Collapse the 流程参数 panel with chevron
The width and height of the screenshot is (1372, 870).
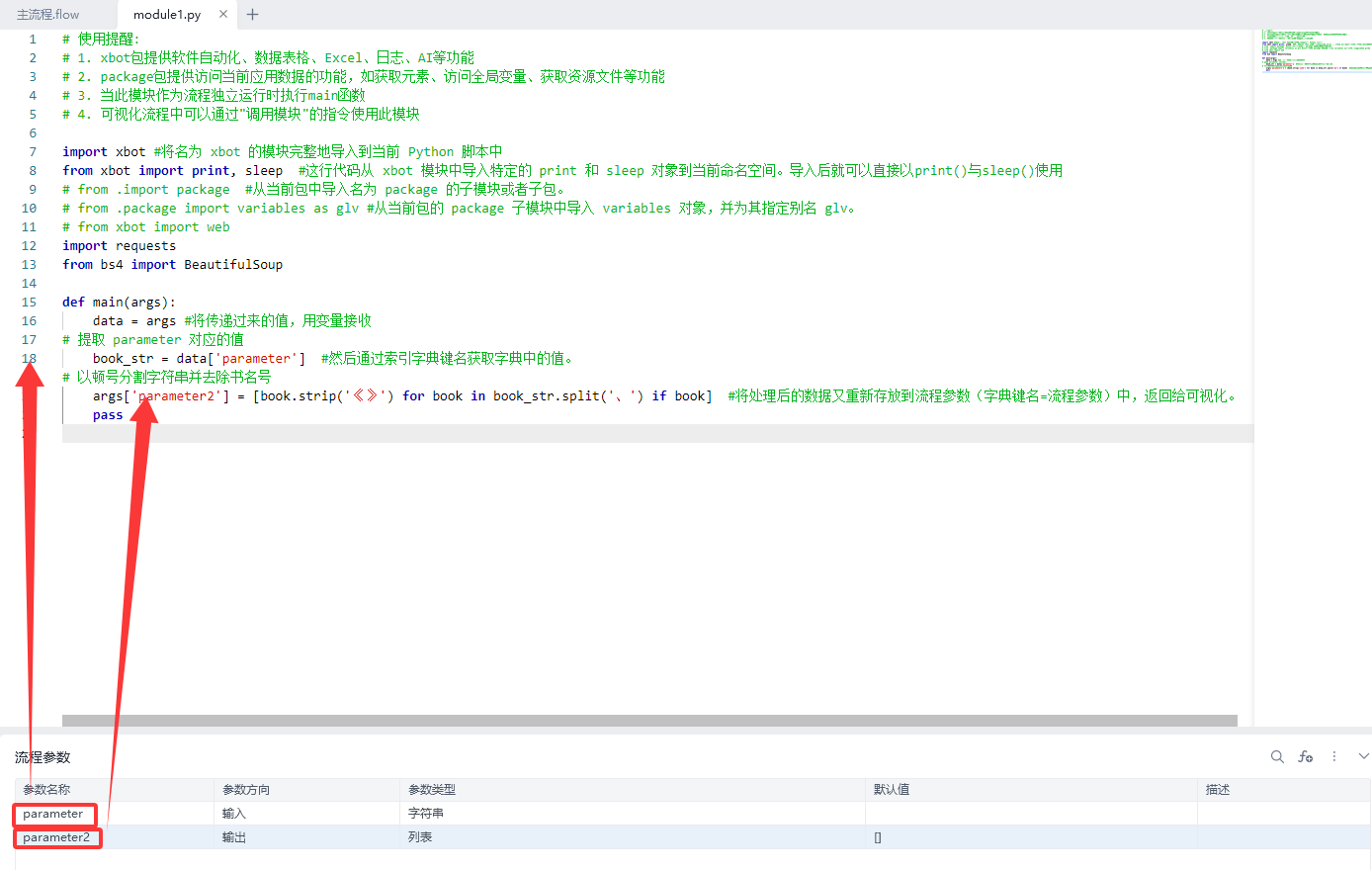1363,756
